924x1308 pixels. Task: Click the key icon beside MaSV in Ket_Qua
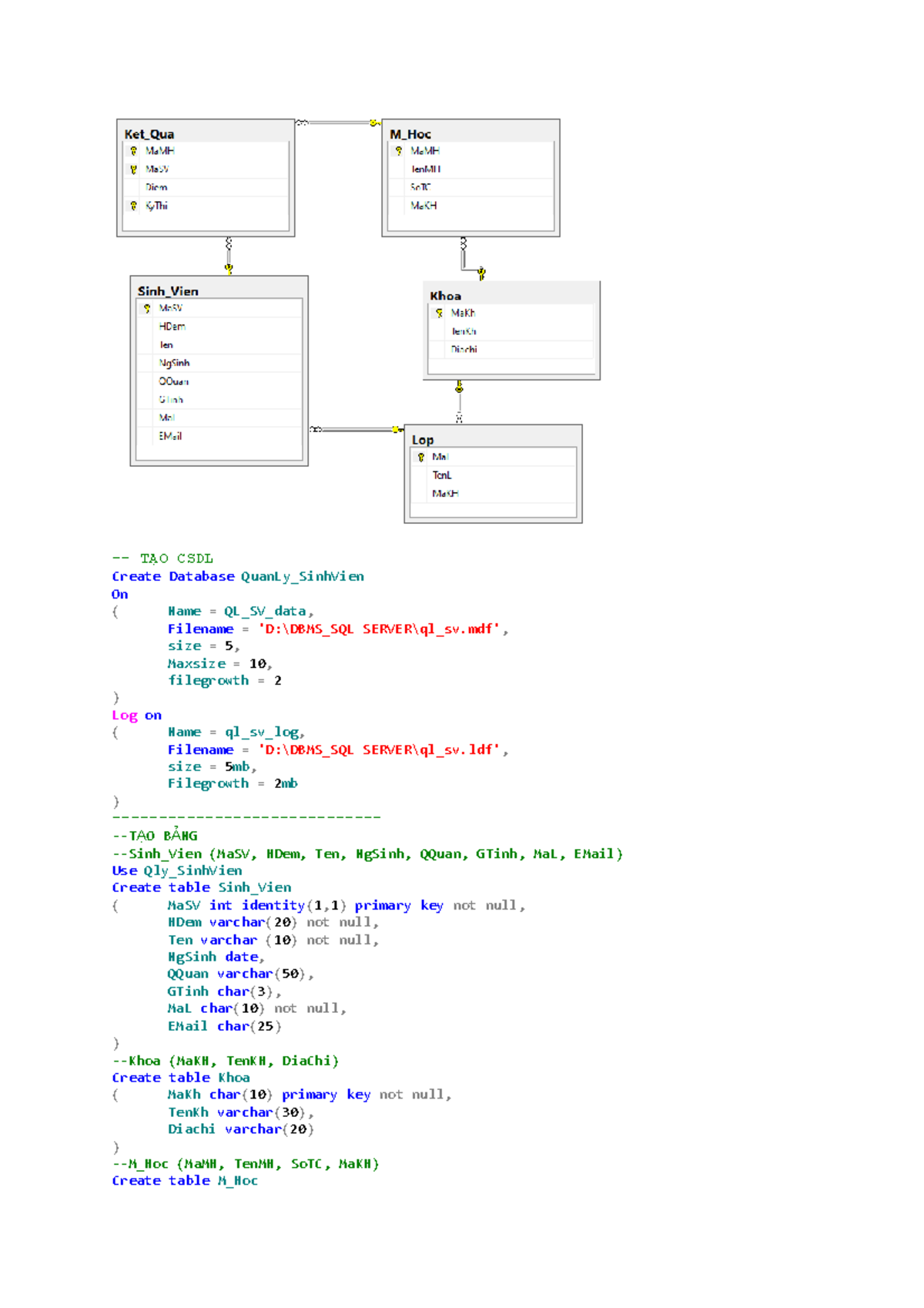(134, 169)
